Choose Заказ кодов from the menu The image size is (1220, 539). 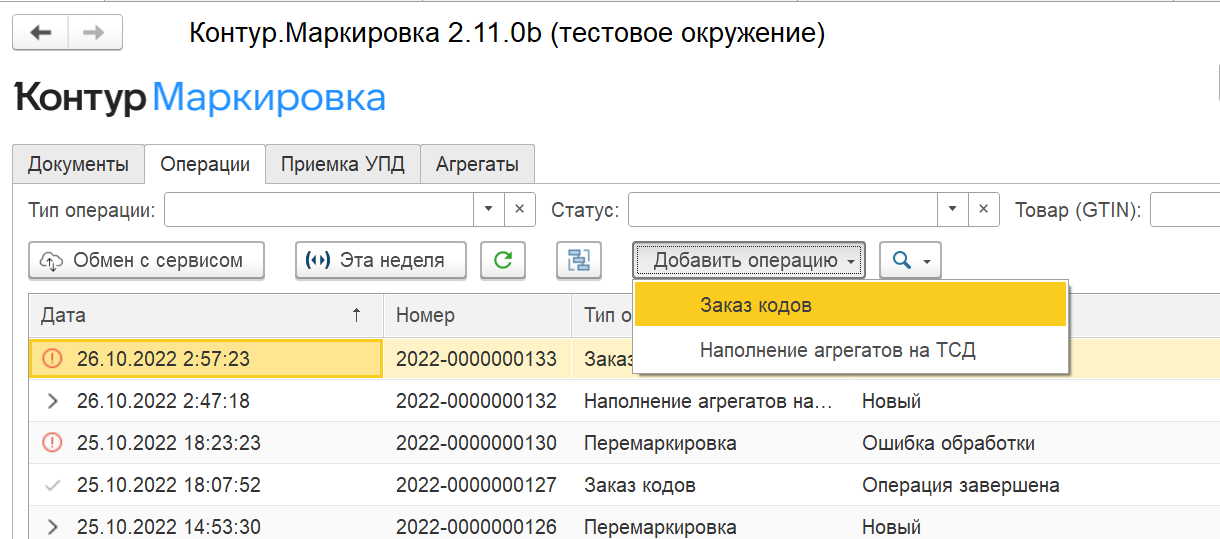click(x=755, y=306)
